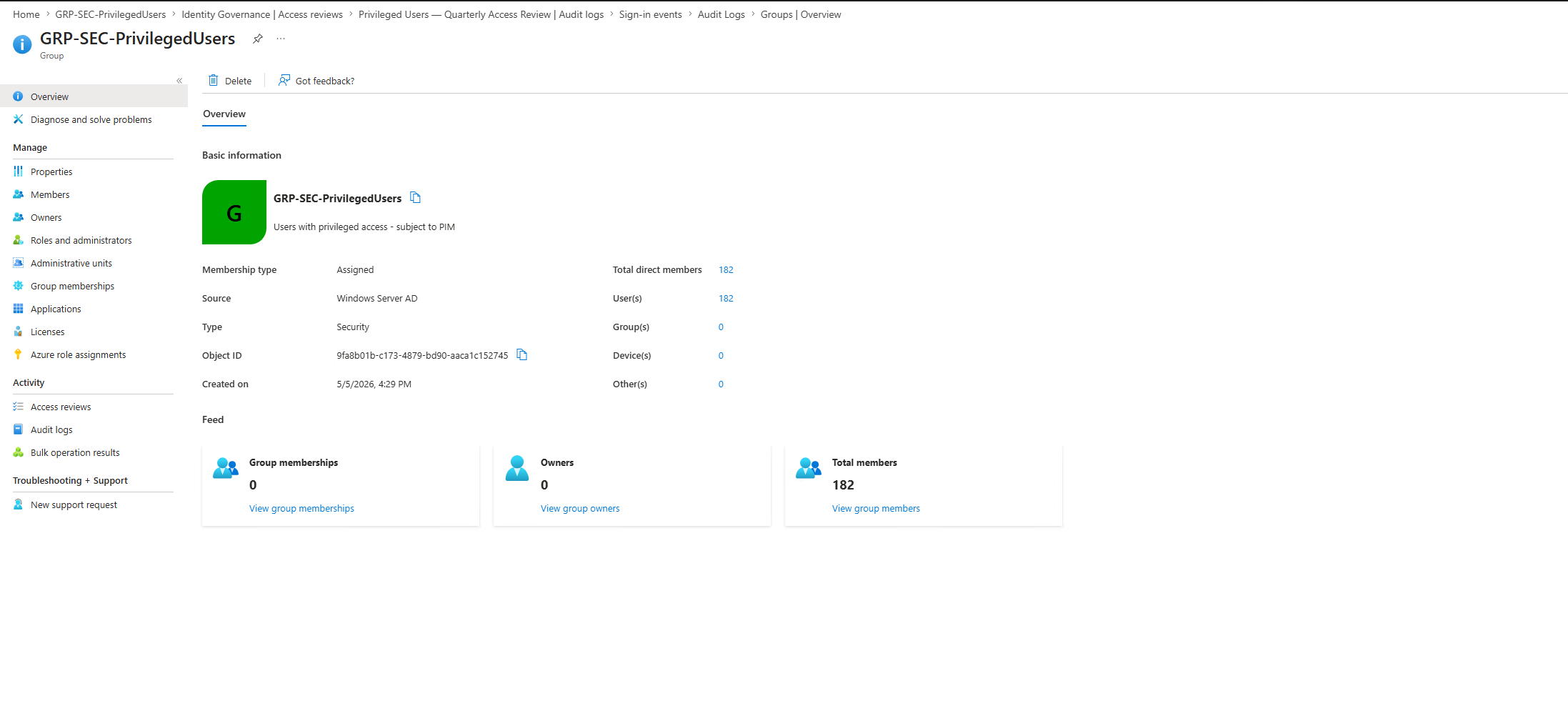Open Sign-in events breadcrumb

(650, 14)
